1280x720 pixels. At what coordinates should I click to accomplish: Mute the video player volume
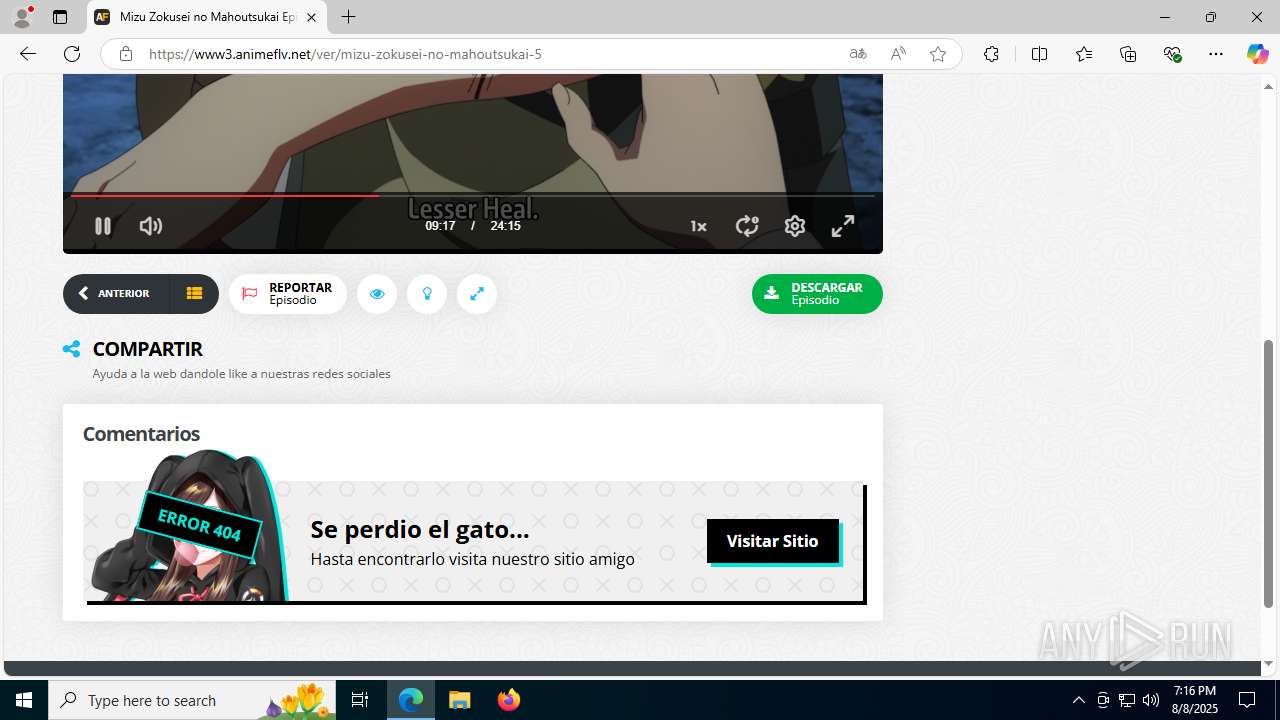151,226
